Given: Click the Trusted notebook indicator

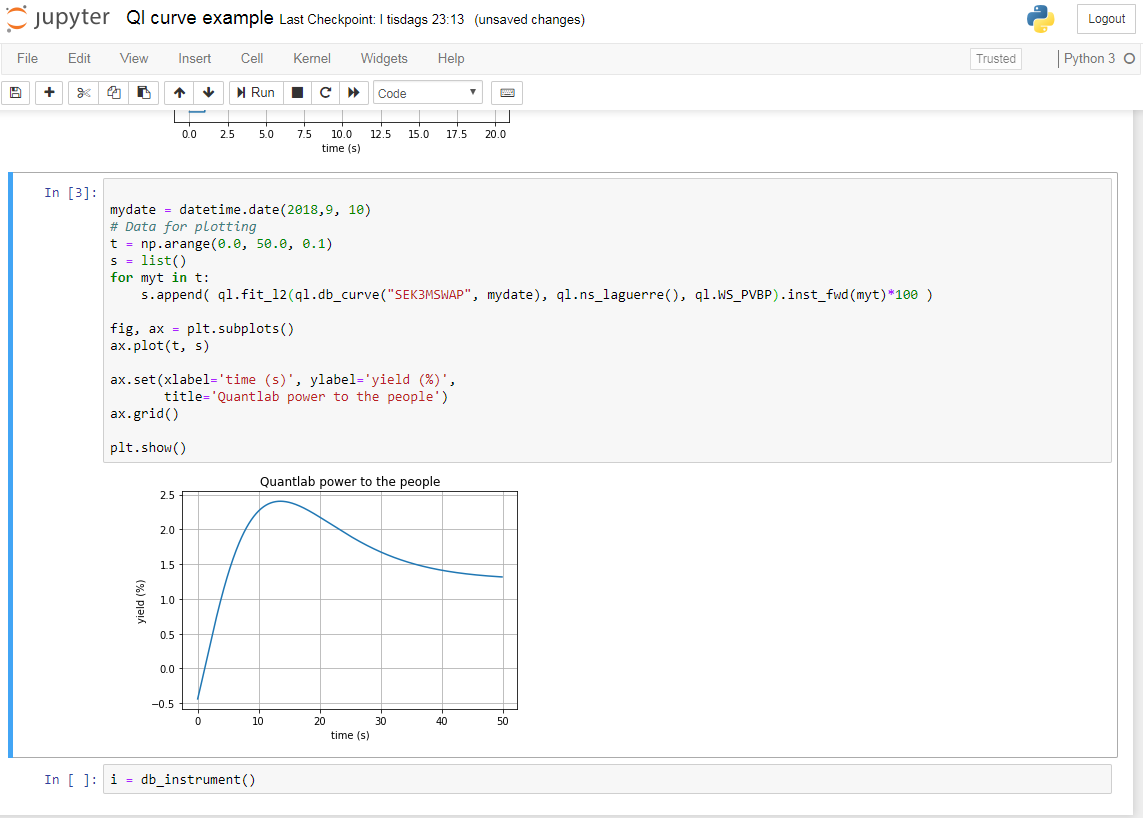Looking at the screenshot, I should coord(996,59).
